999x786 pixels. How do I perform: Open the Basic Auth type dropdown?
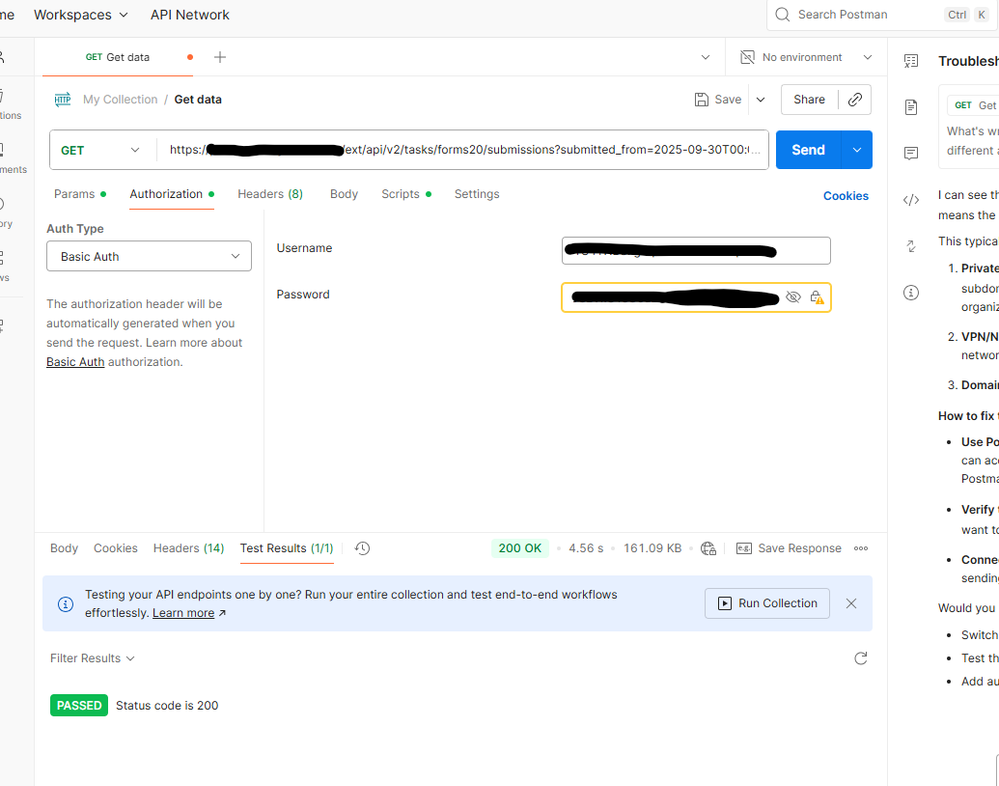point(149,256)
